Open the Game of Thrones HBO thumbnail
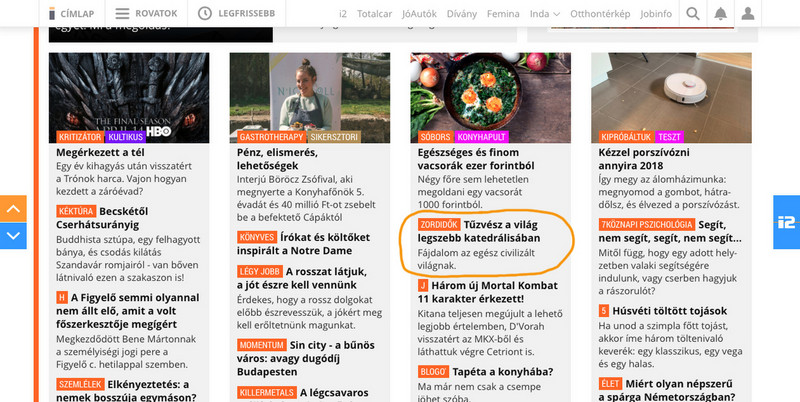This screenshot has height=402, width=800. [x=129, y=97]
